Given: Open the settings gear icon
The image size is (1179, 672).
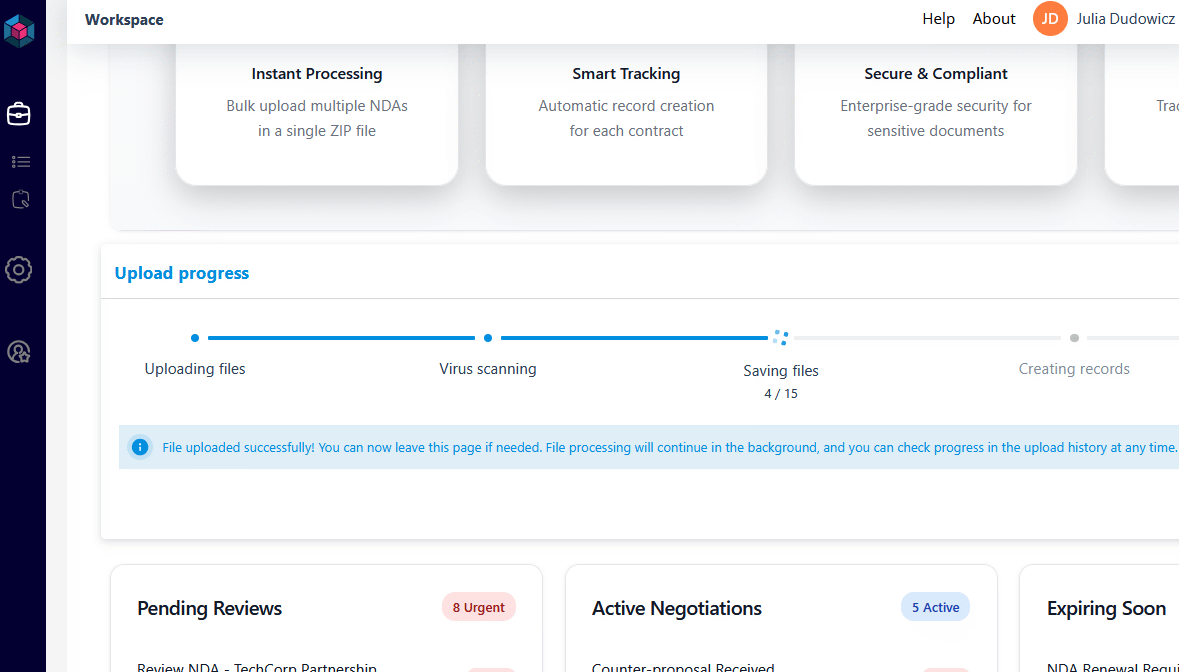Looking at the screenshot, I should pos(19,269).
